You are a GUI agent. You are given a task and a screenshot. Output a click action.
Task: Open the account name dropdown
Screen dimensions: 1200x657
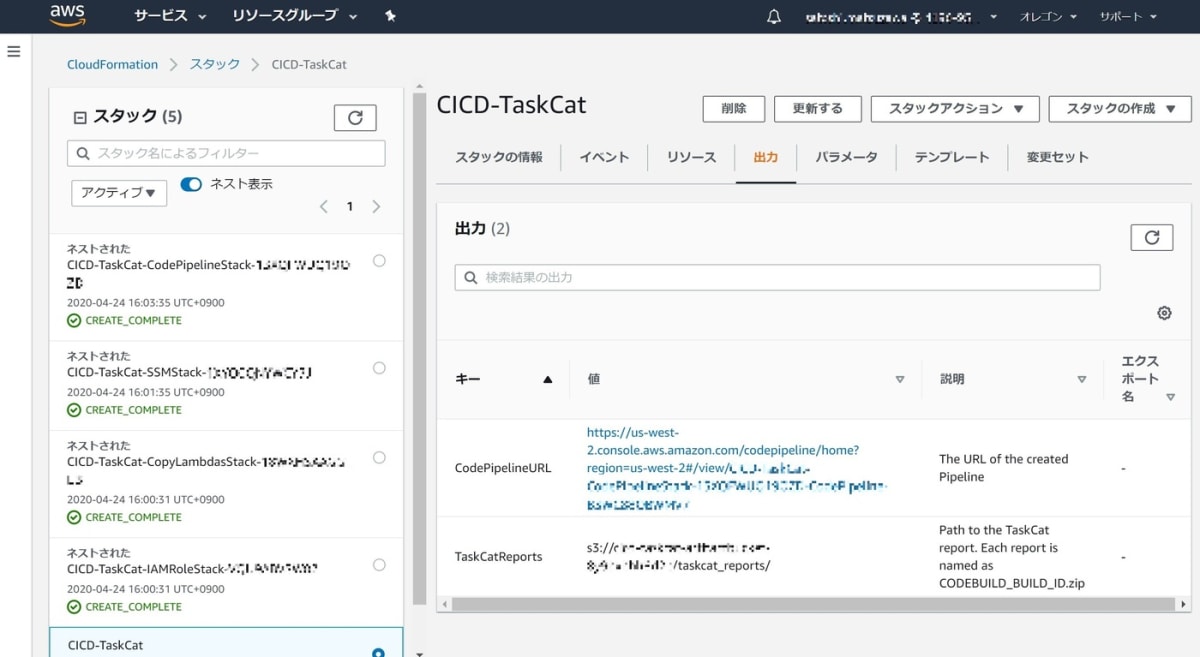point(901,17)
